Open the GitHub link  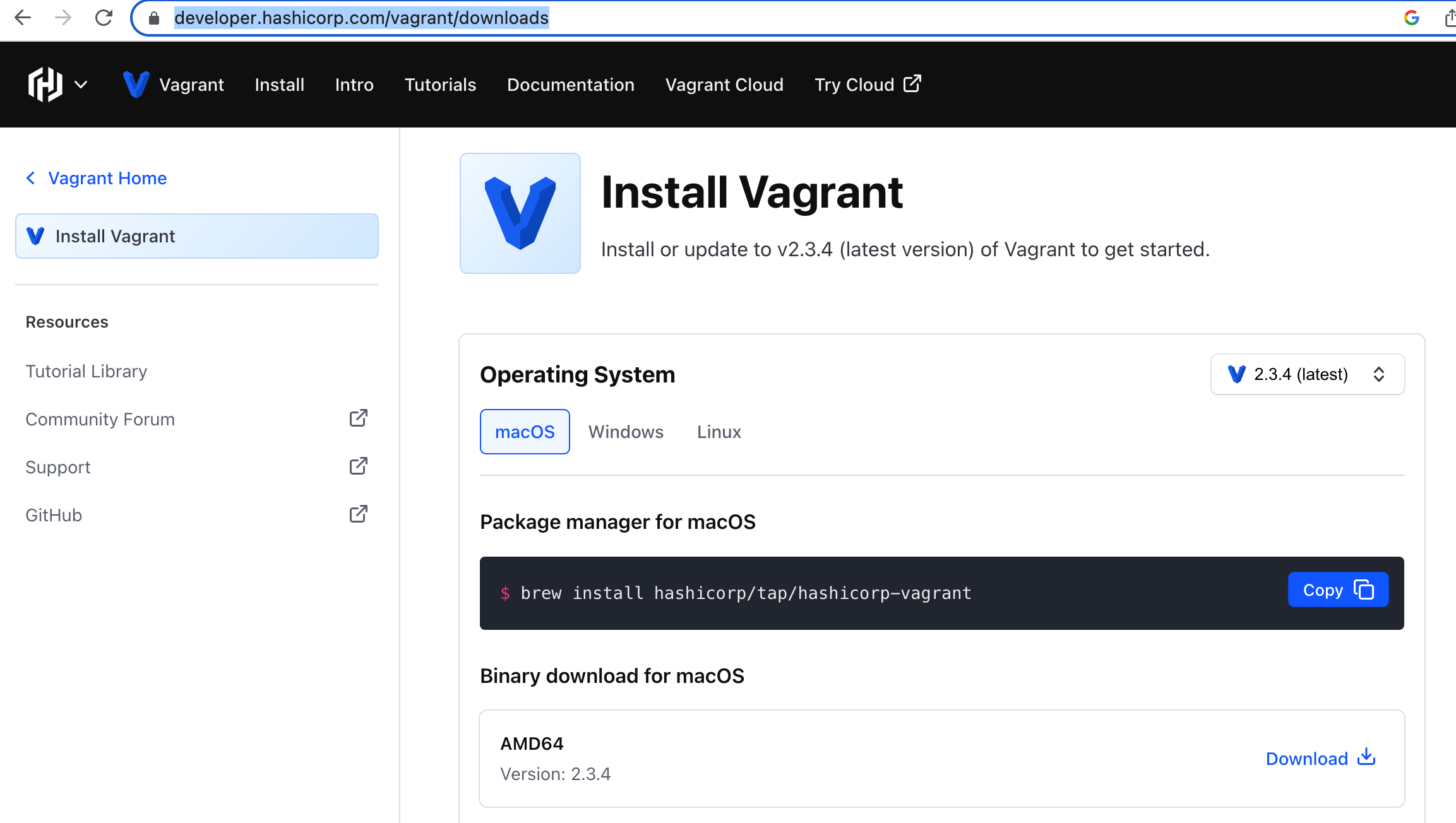pos(54,515)
